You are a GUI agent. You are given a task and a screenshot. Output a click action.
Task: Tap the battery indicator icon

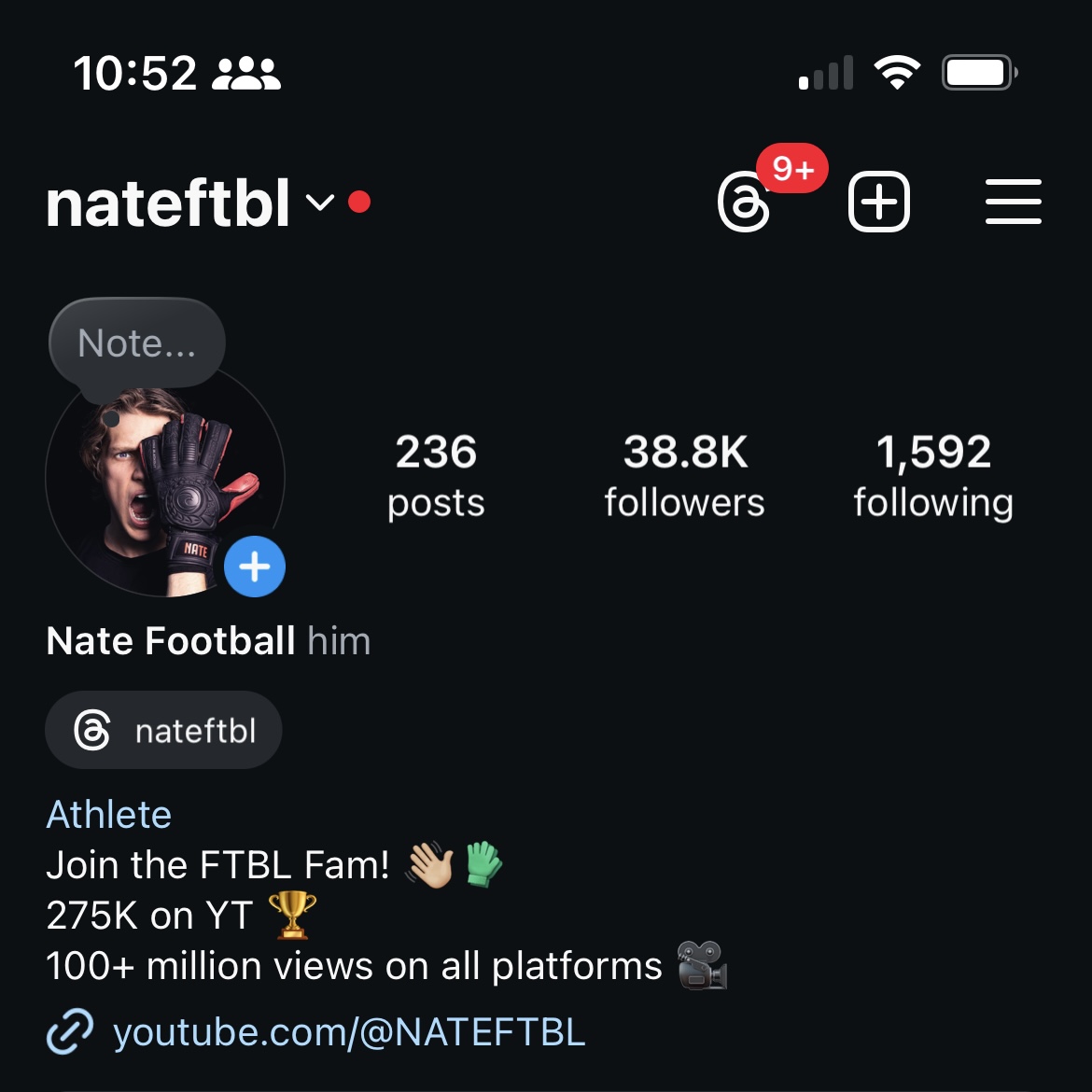click(x=979, y=73)
